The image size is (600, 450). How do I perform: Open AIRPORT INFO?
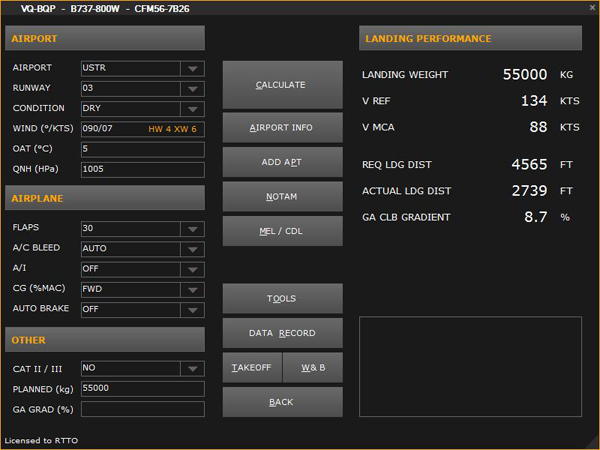click(x=282, y=128)
